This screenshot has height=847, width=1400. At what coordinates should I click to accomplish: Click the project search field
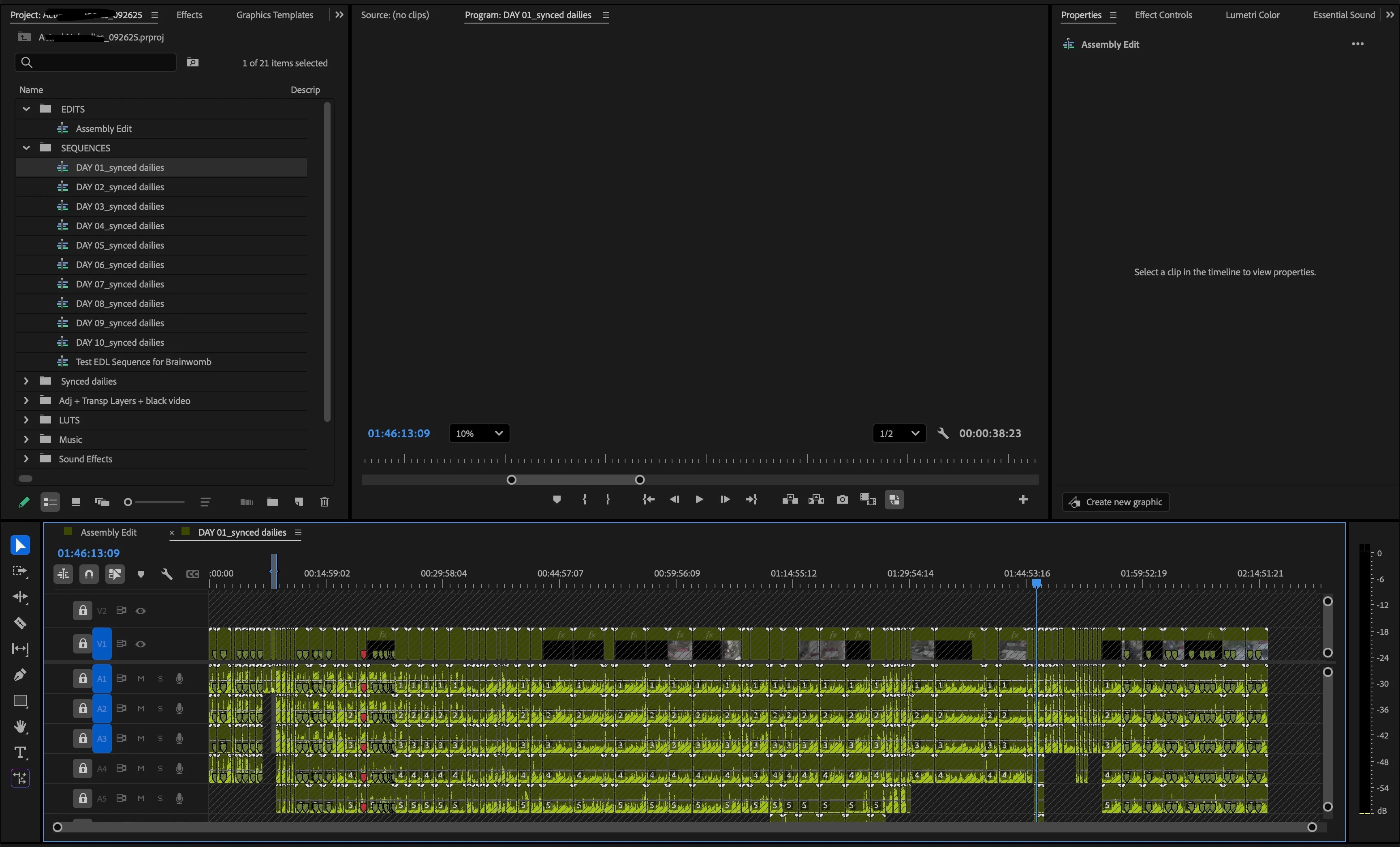pos(96,62)
